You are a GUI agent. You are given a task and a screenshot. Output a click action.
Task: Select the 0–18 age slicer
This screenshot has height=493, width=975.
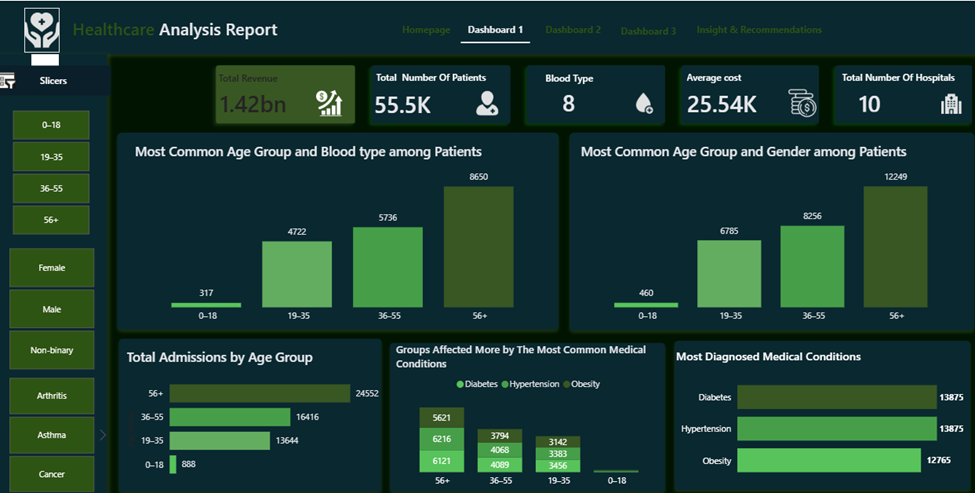tap(51, 125)
